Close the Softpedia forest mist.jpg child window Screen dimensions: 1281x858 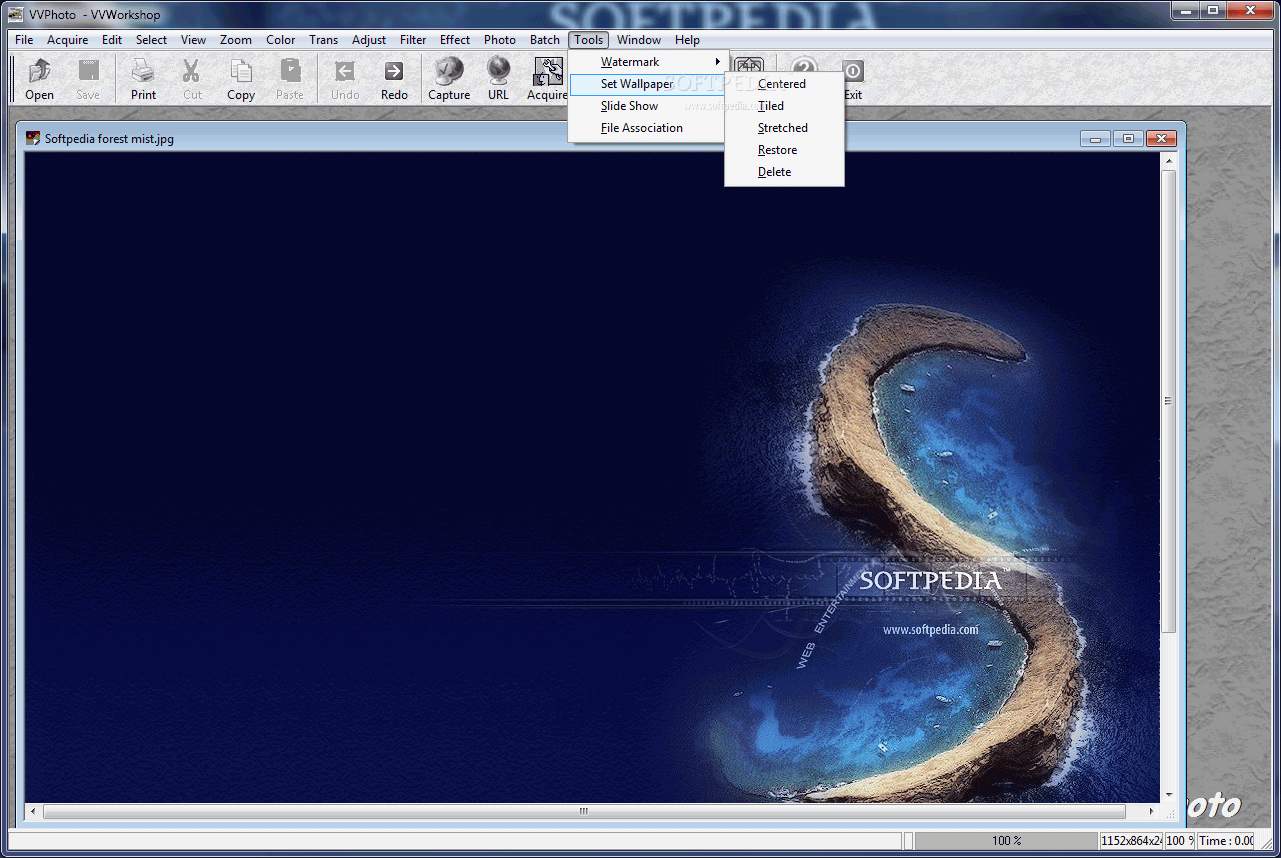click(1161, 139)
